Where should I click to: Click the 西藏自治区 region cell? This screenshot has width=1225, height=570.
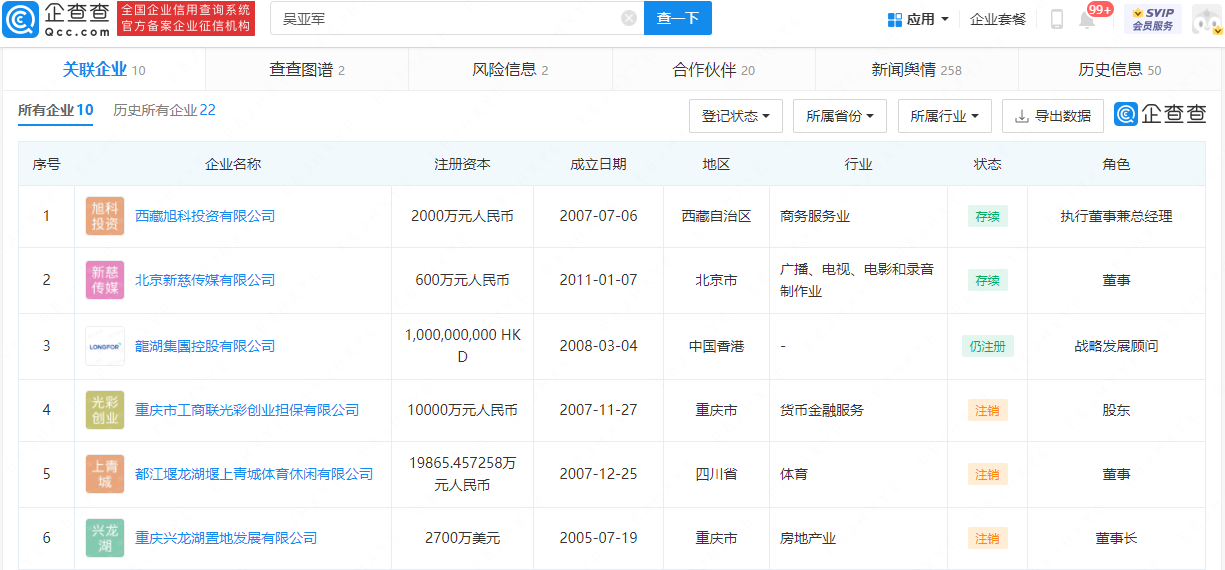coord(716,216)
